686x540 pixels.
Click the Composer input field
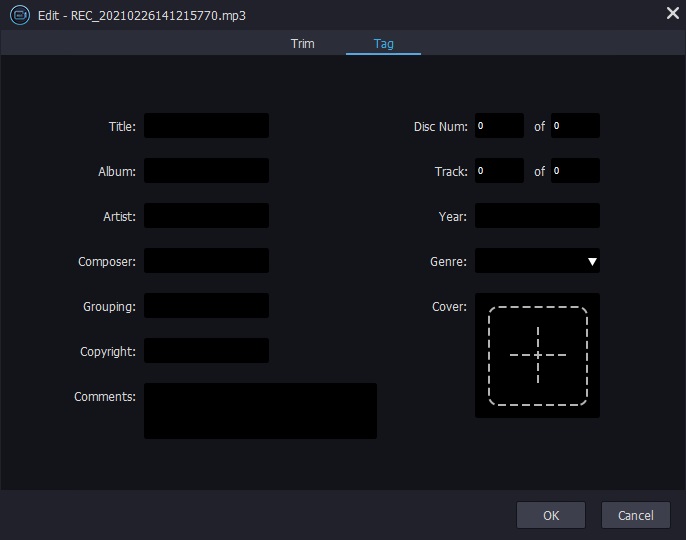tap(206, 261)
